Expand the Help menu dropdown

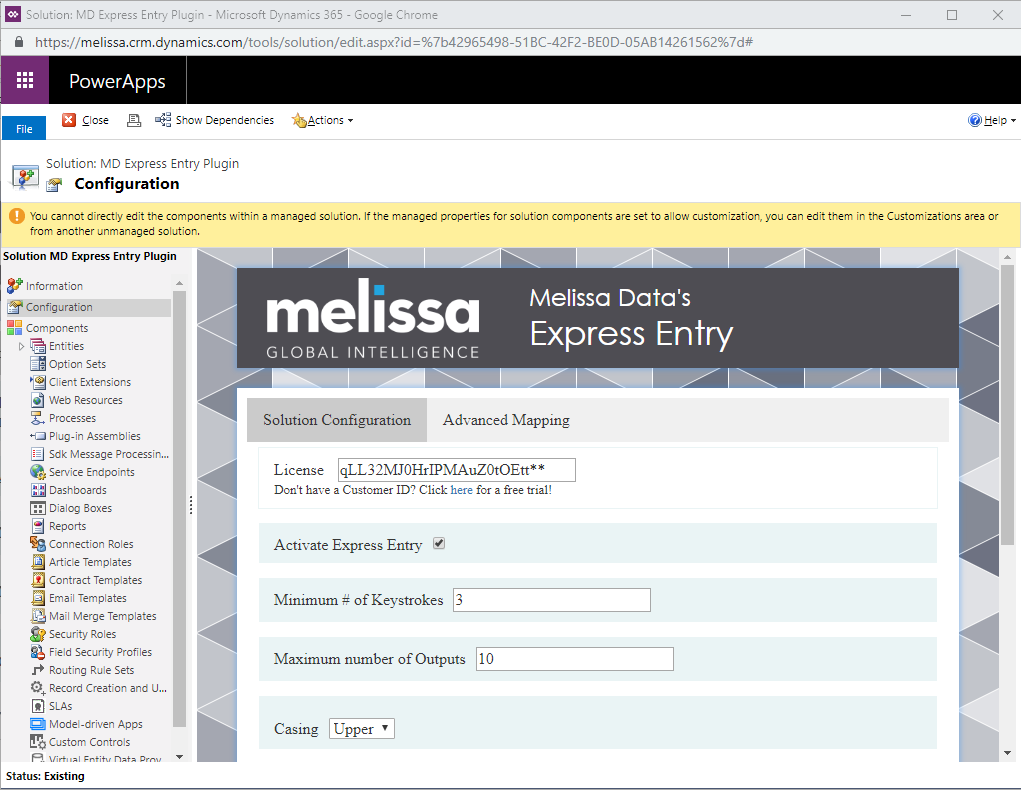point(992,120)
